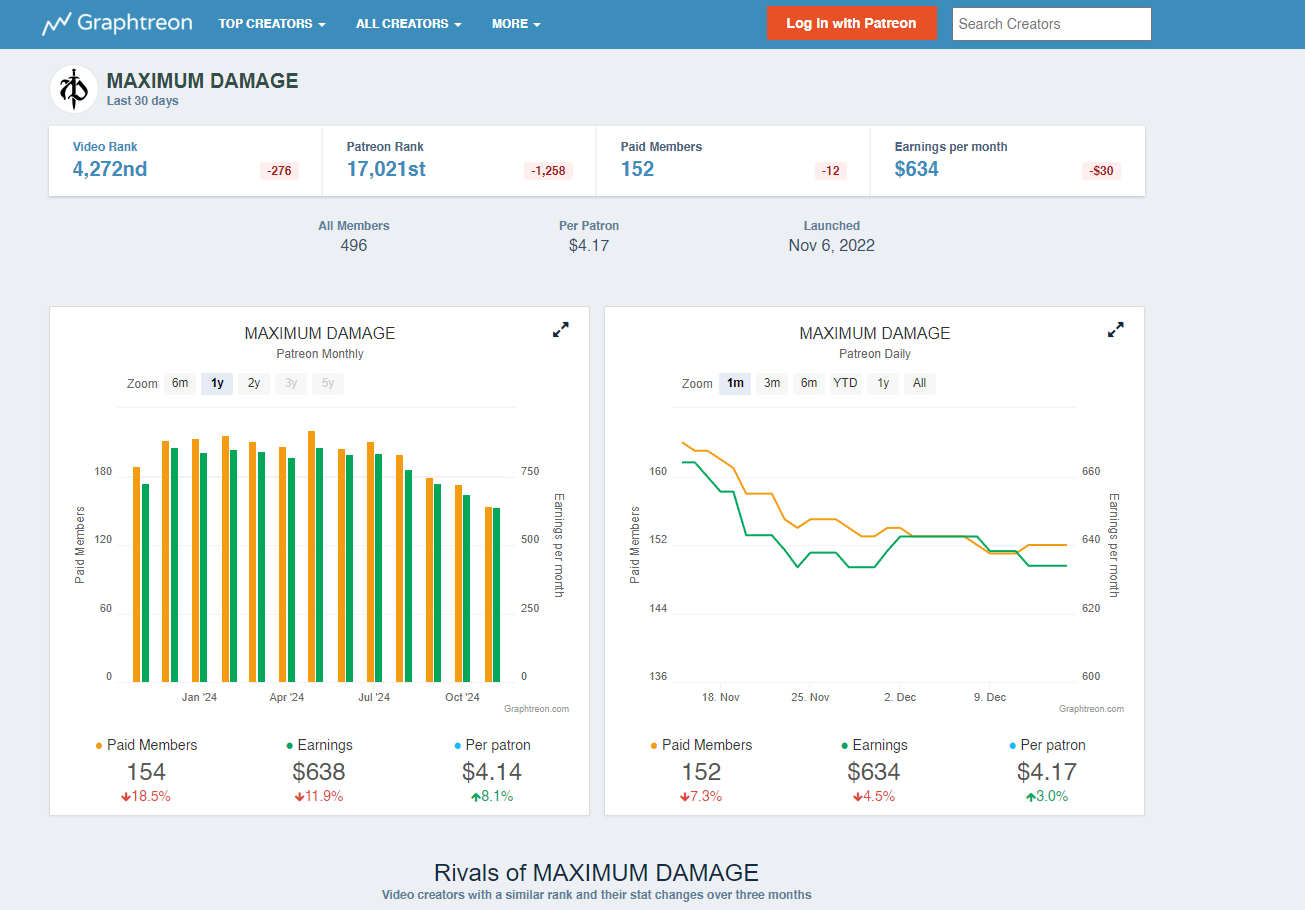This screenshot has width=1305, height=910.
Task: Click the MAXIMUM DAMAGE page title
Action: [202, 81]
